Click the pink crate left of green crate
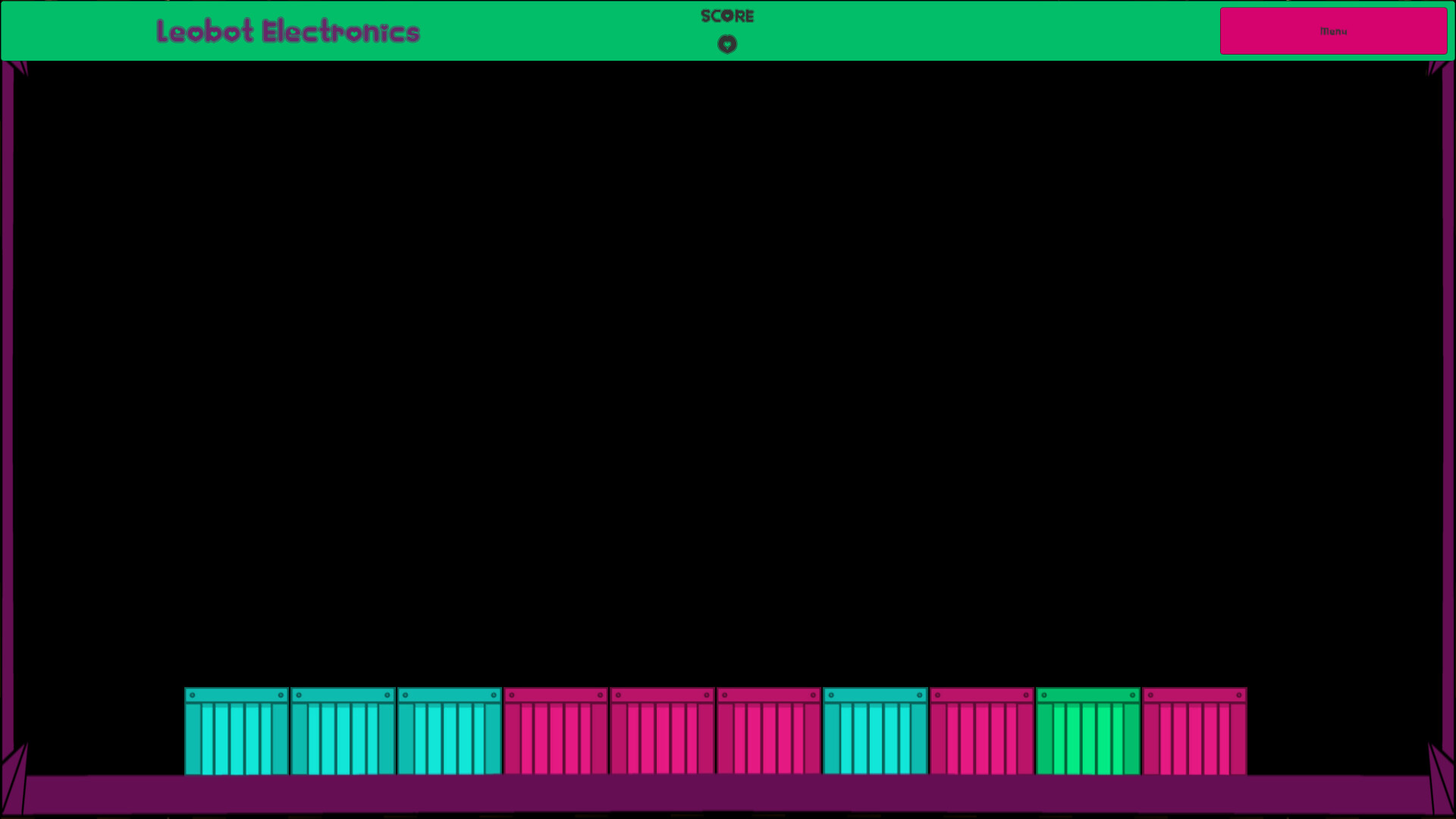 [x=981, y=732]
